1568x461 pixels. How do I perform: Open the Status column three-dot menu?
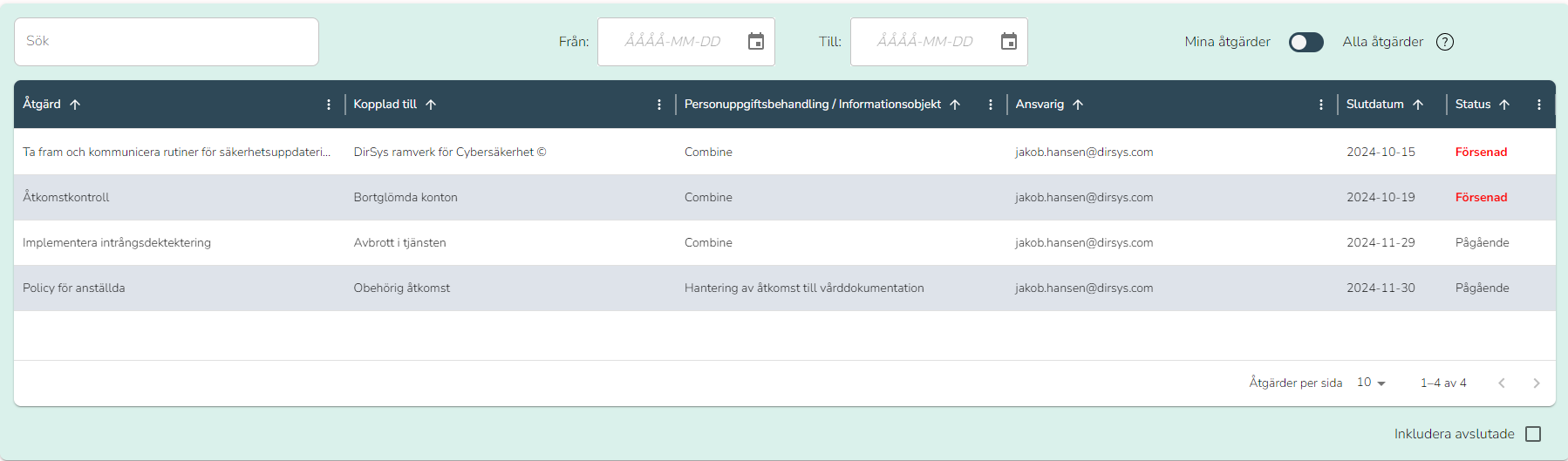pos(1539,105)
